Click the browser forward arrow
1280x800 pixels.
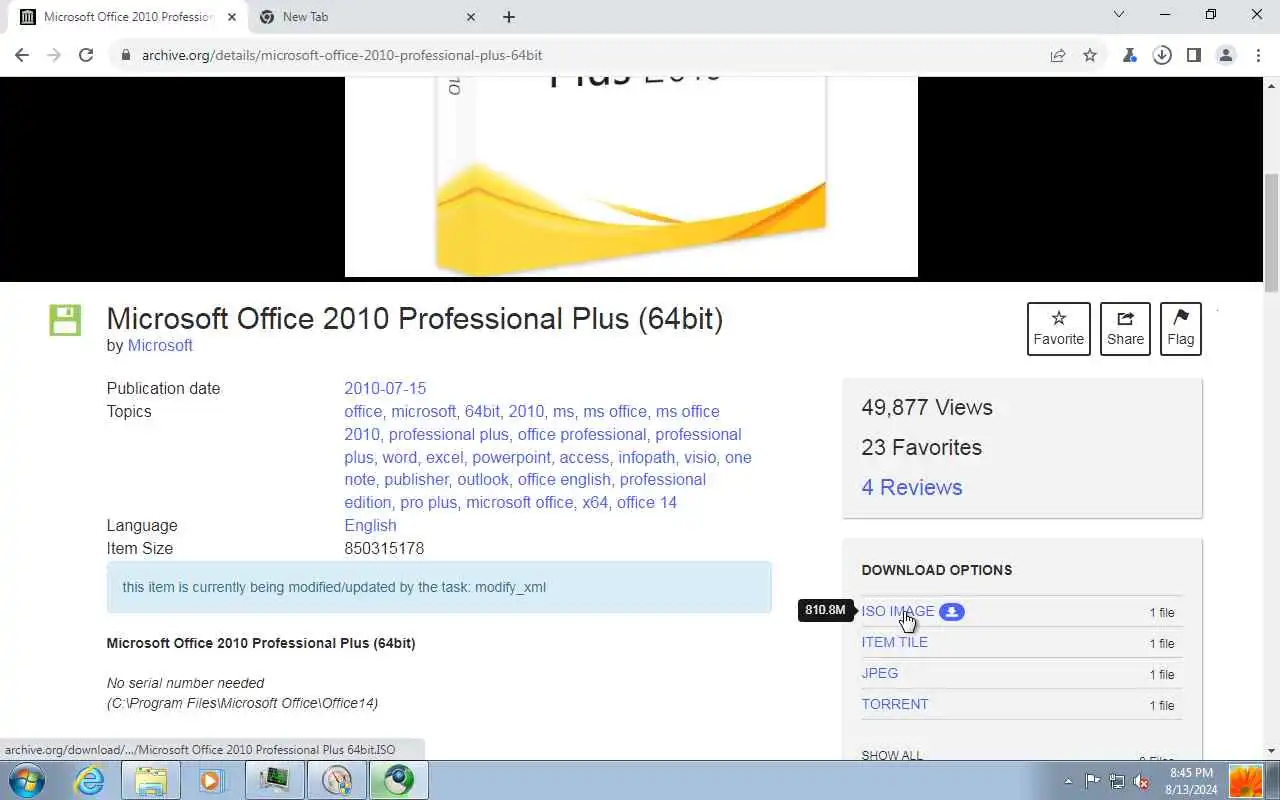54,55
